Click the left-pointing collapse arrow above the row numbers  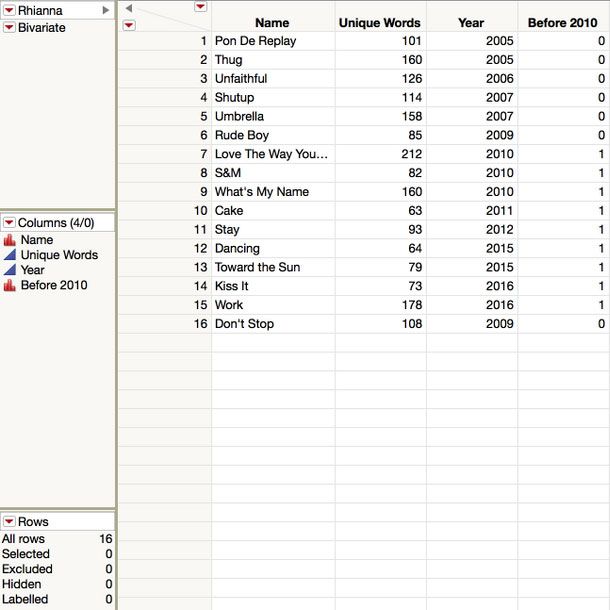click(x=129, y=9)
